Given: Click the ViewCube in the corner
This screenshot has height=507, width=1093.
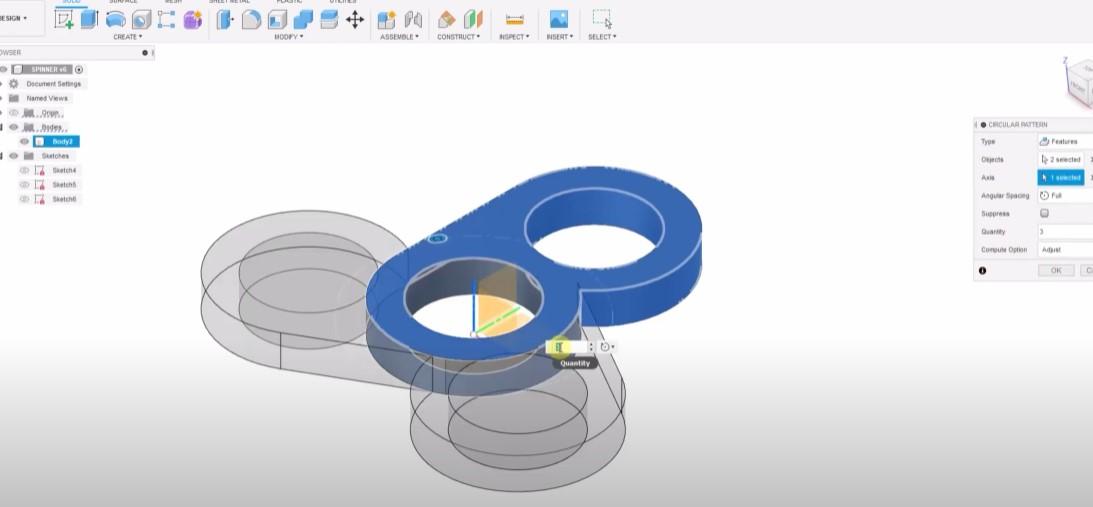Looking at the screenshot, I should [x=1080, y=82].
